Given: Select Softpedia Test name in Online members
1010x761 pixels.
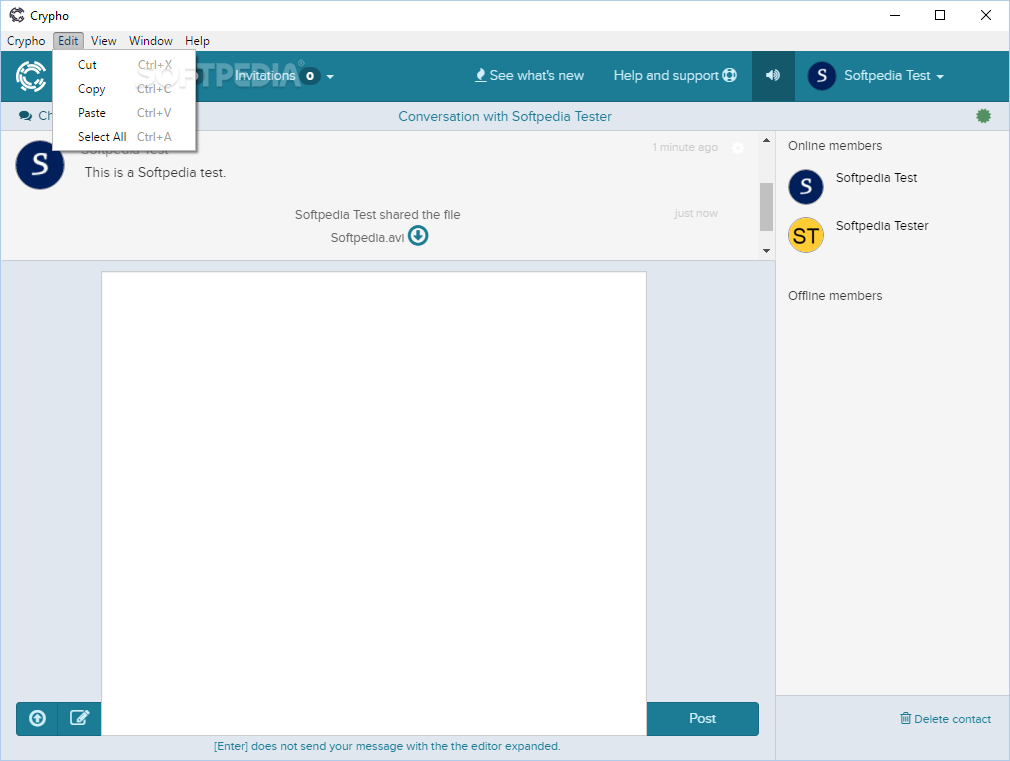Looking at the screenshot, I should pos(876,178).
